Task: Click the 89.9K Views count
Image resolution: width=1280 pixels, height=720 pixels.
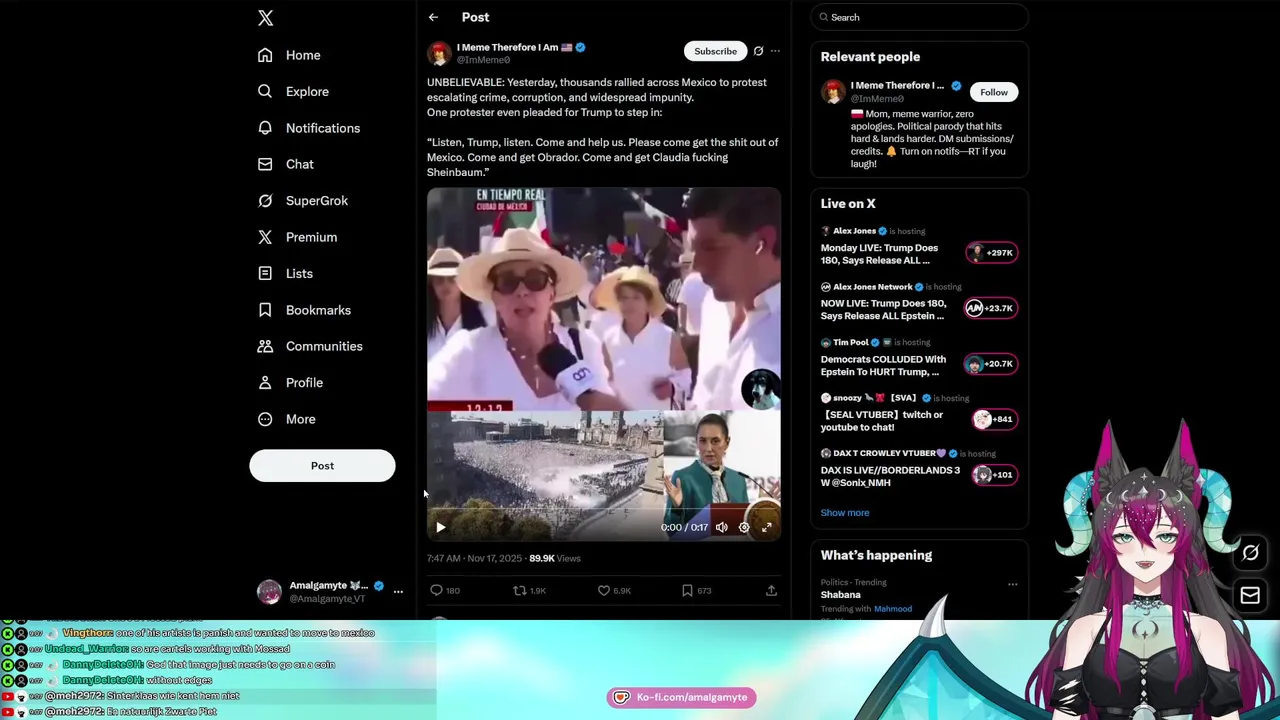Action: click(x=554, y=559)
